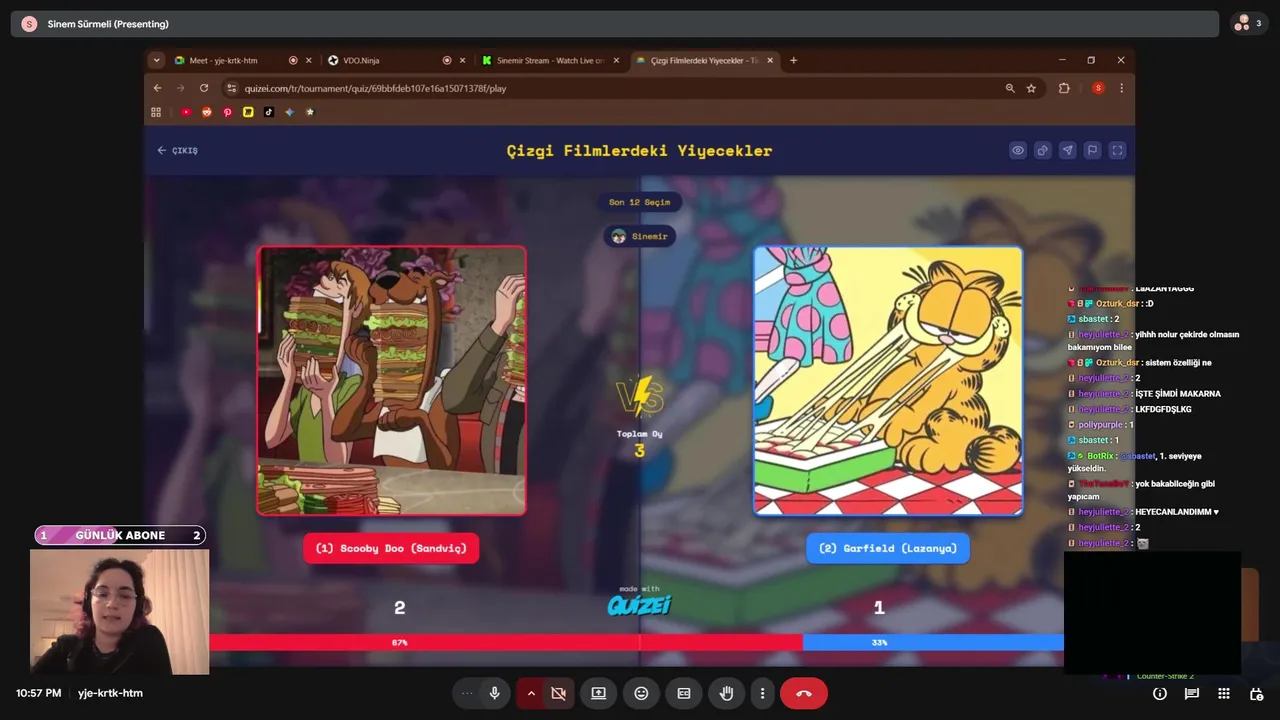Open the Chrome extensions puzzle icon
1280x720 pixels.
[x=1064, y=88]
